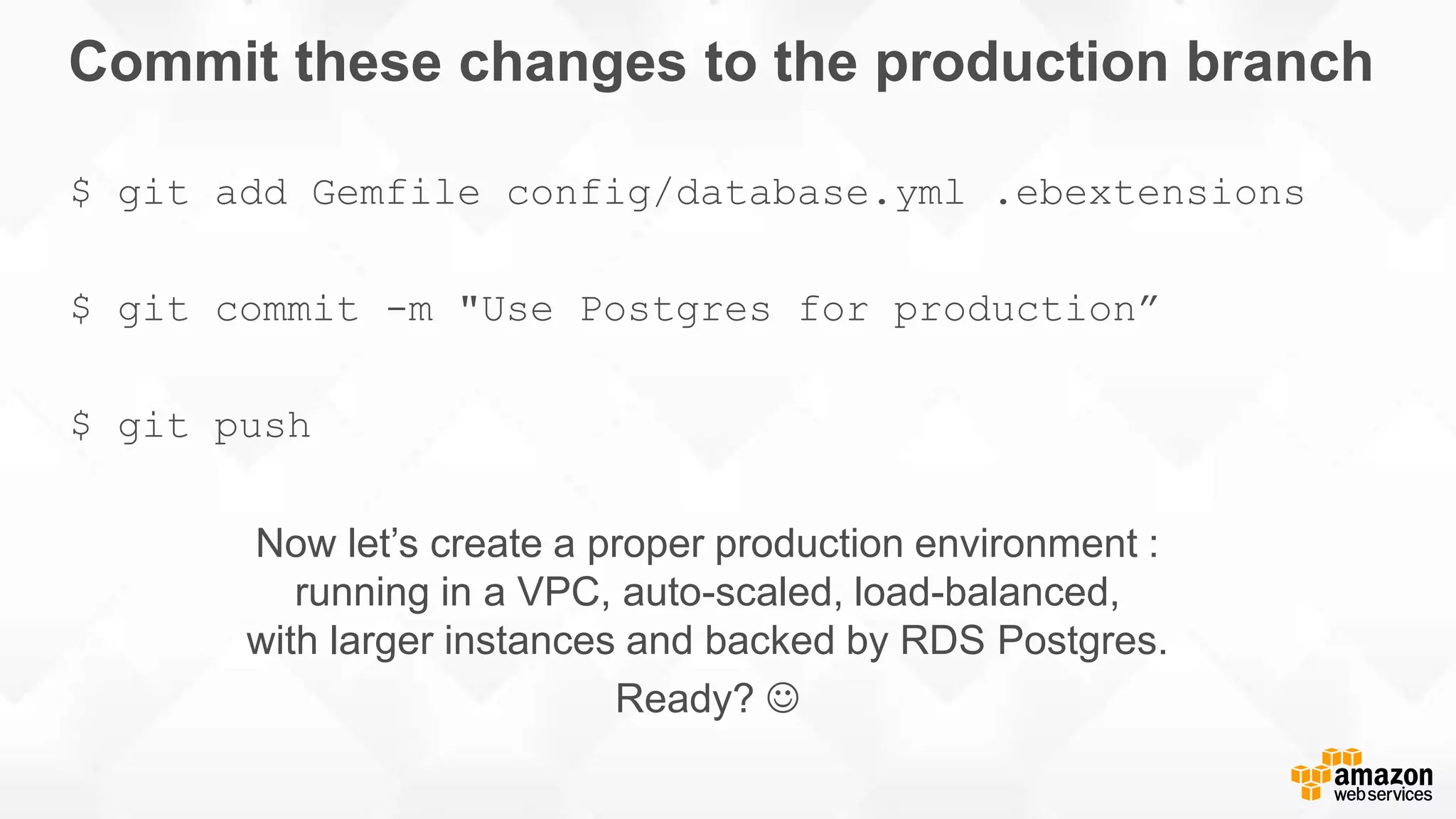This screenshot has height=819, width=1456.
Task: Click the line about RDS Postgres
Action: pyautogui.click(x=707, y=641)
